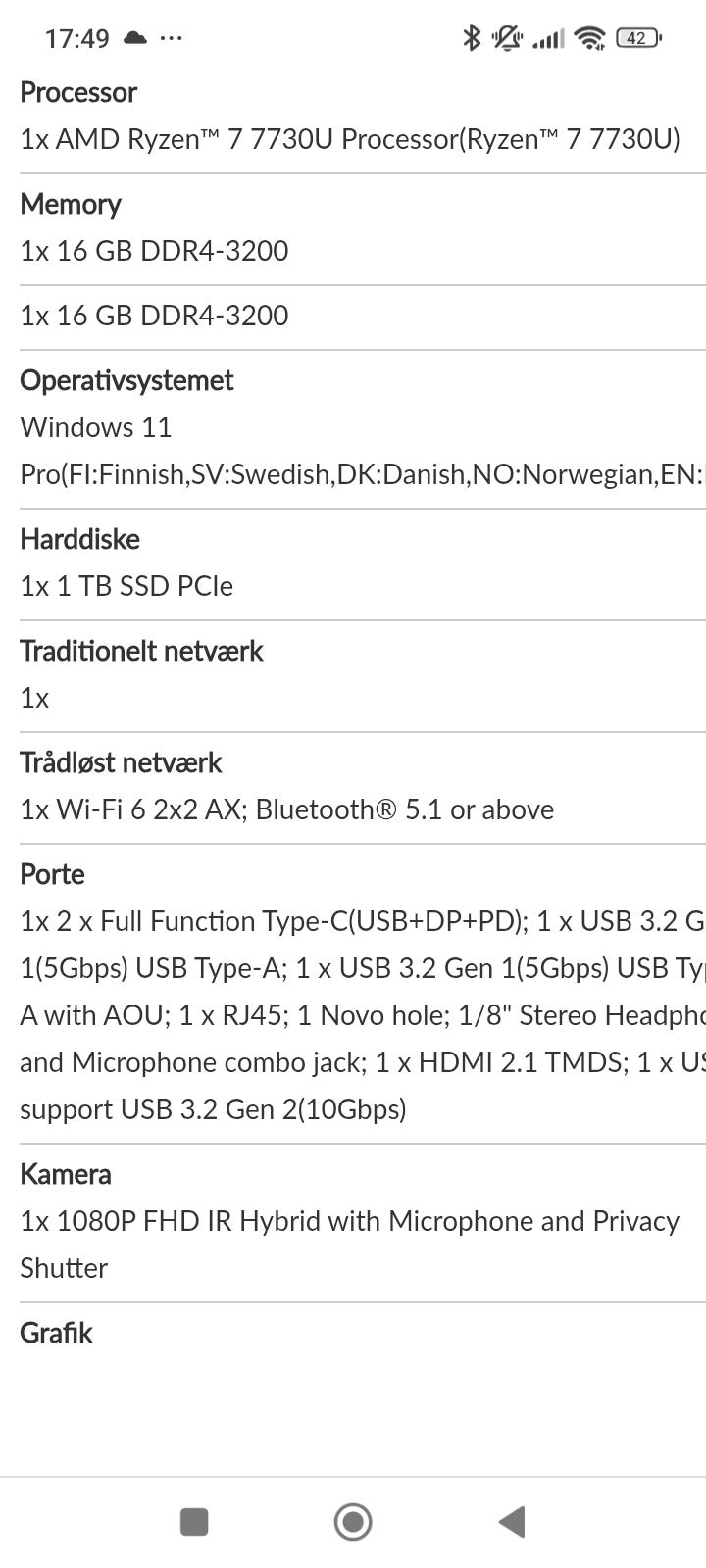The height and width of the screenshot is (1568, 706).
Task: Tap the battery level indicator showing 42
Action: click(x=638, y=38)
